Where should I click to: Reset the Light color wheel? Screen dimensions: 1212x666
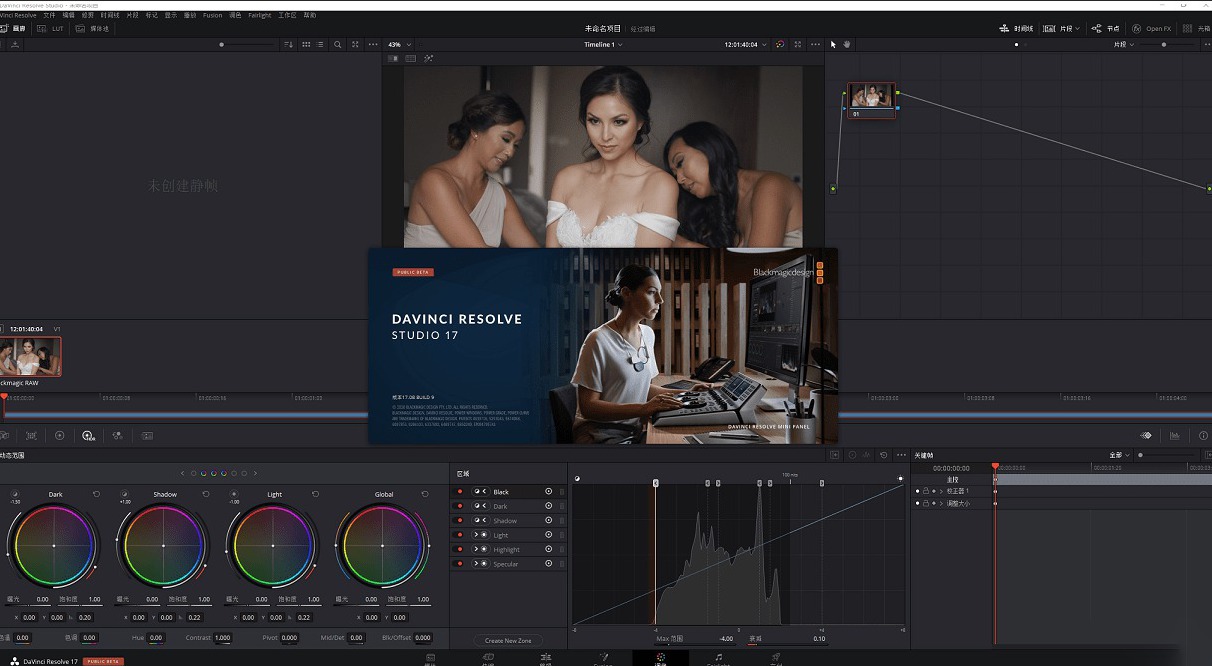315,494
